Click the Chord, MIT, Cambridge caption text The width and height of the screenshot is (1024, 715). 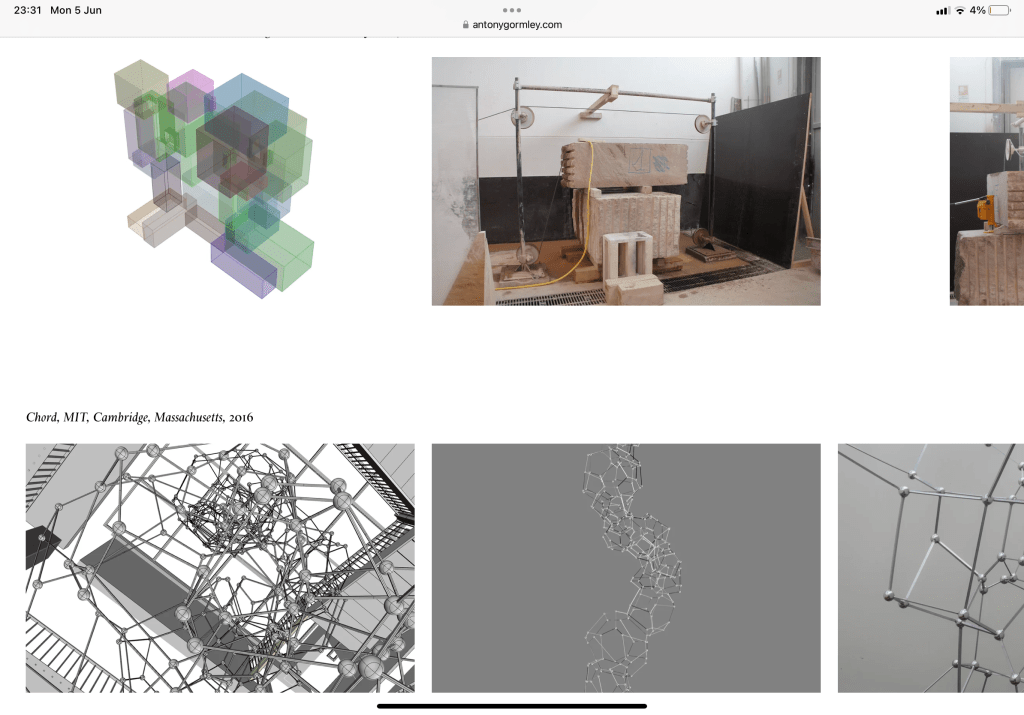click(x=140, y=417)
